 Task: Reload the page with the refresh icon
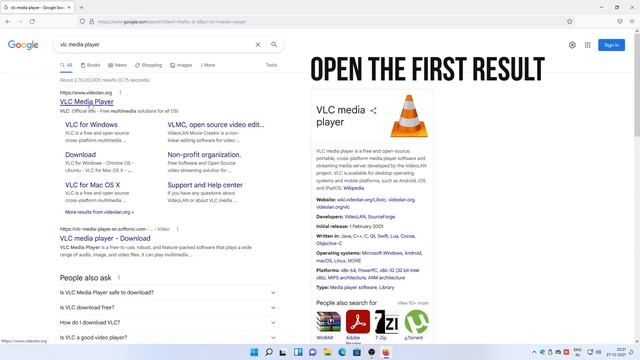coord(32,21)
